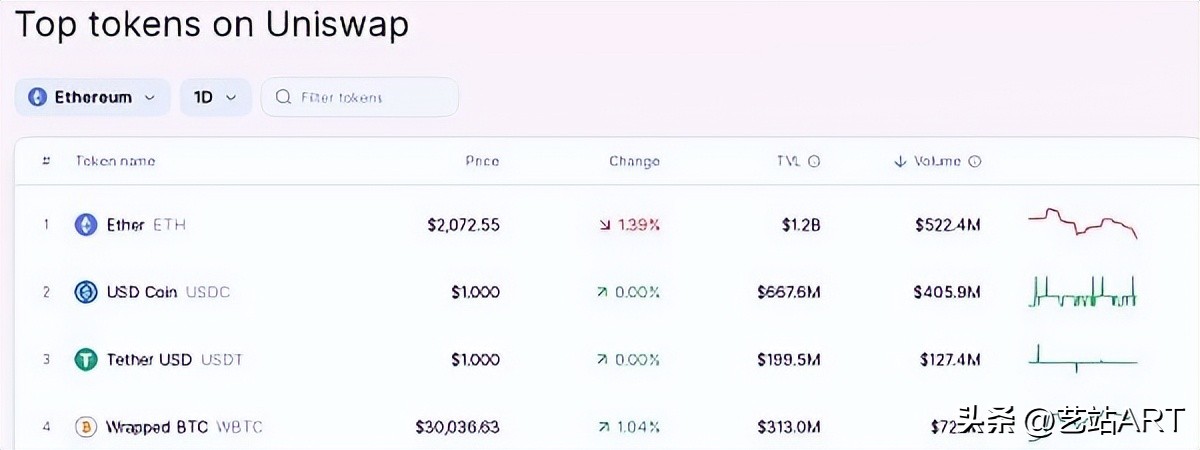Viewport: 1200px width, 450px height.
Task: Click the Tether USDT token icon
Action: point(86,359)
